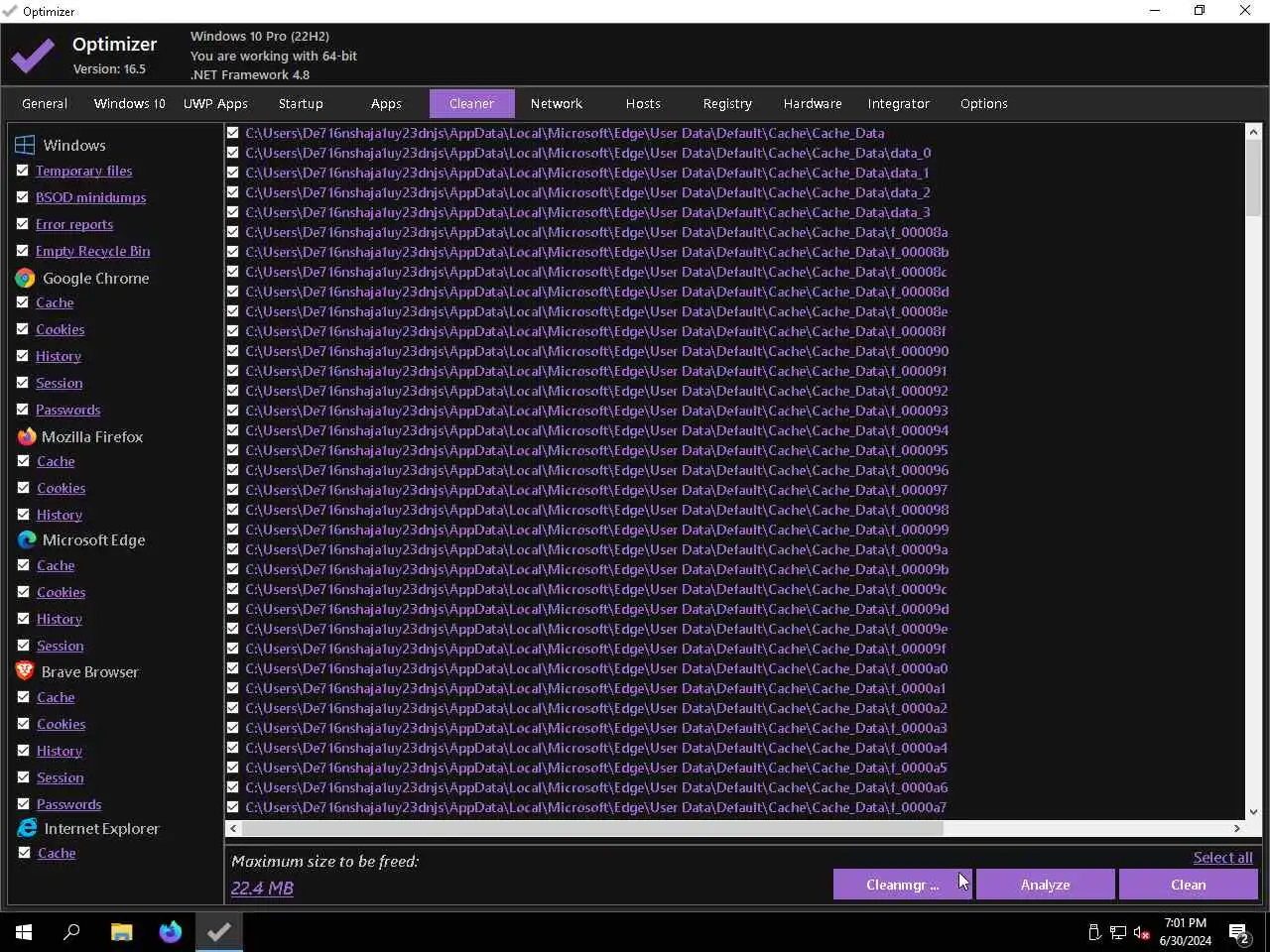Click the Clean button
The width and height of the screenshot is (1270, 952).
pyautogui.click(x=1188, y=885)
